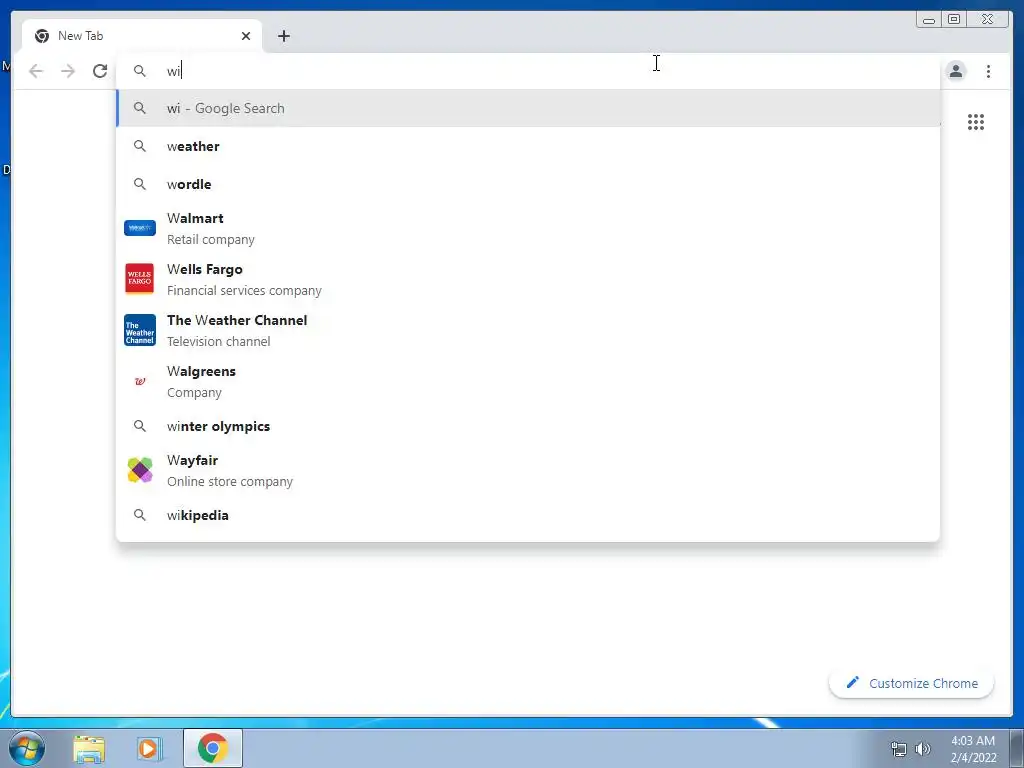Pick the 'winter olympics' suggestion

528,426
